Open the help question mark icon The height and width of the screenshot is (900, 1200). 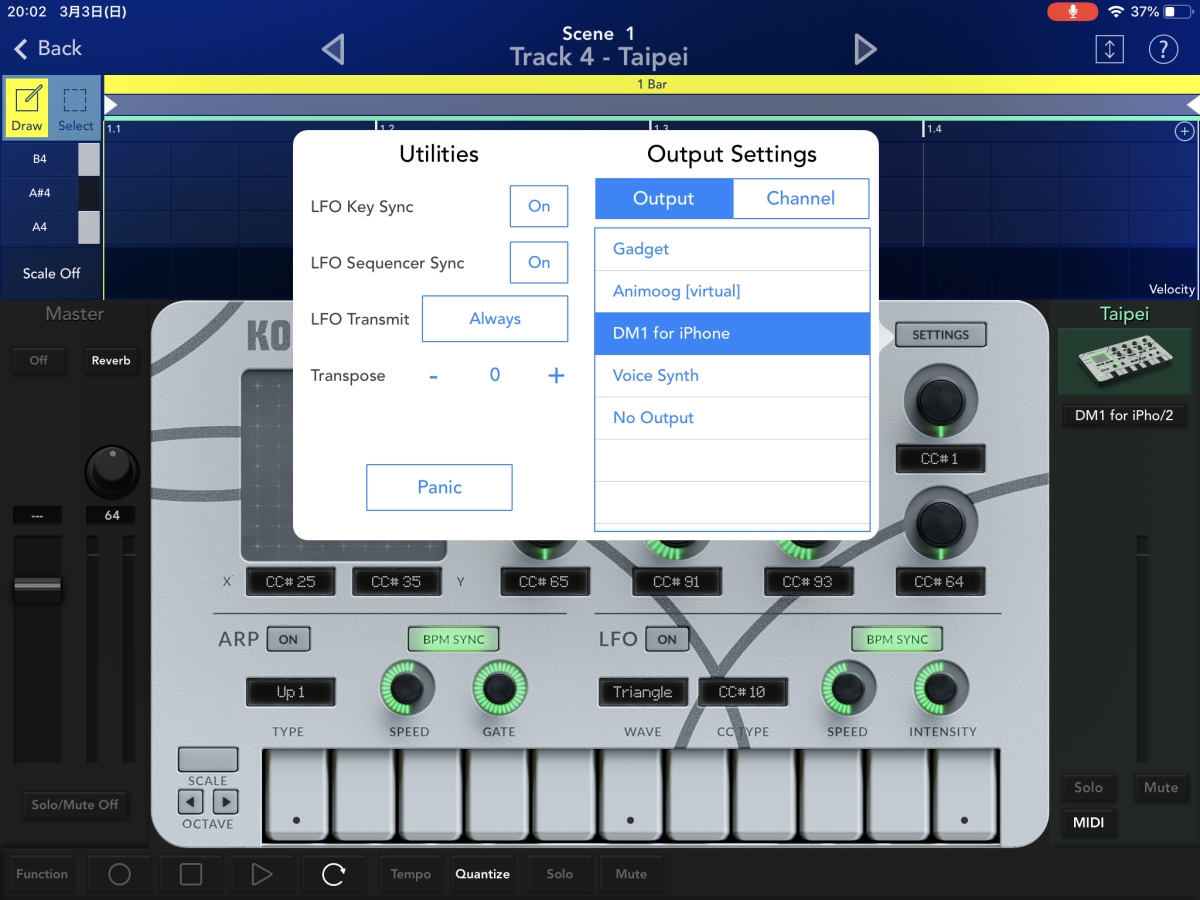click(x=1163, y=49)
